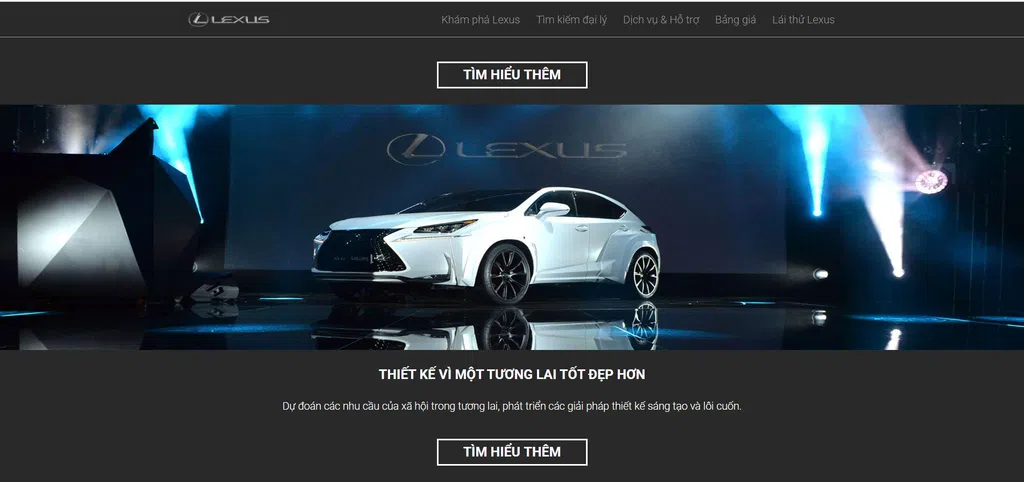The image size is (1024, 482).
Task: Click the pink round spotlight on stage
Action: coord(931,181)
